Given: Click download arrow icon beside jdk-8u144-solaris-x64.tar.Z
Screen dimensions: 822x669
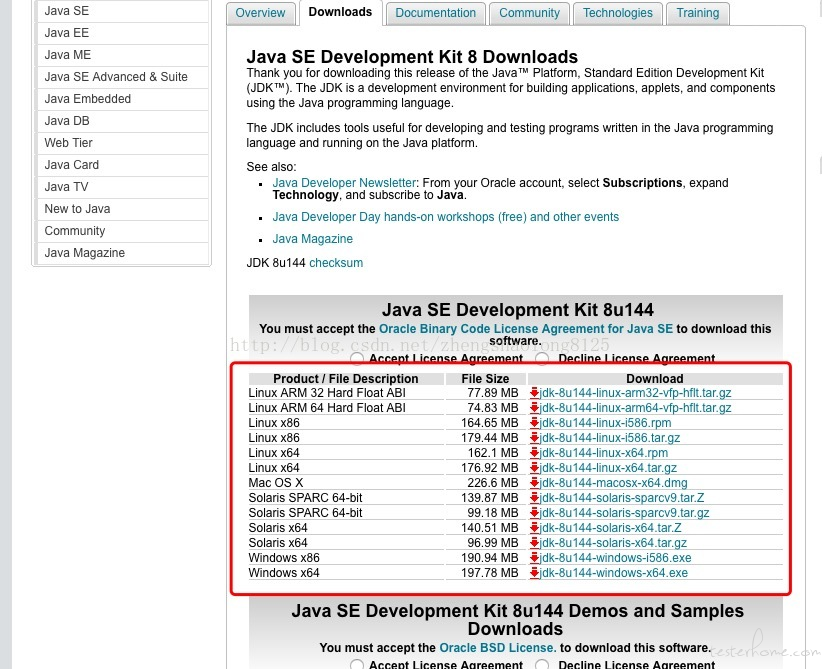Looking at the screenshot, I should coord(534,527).
